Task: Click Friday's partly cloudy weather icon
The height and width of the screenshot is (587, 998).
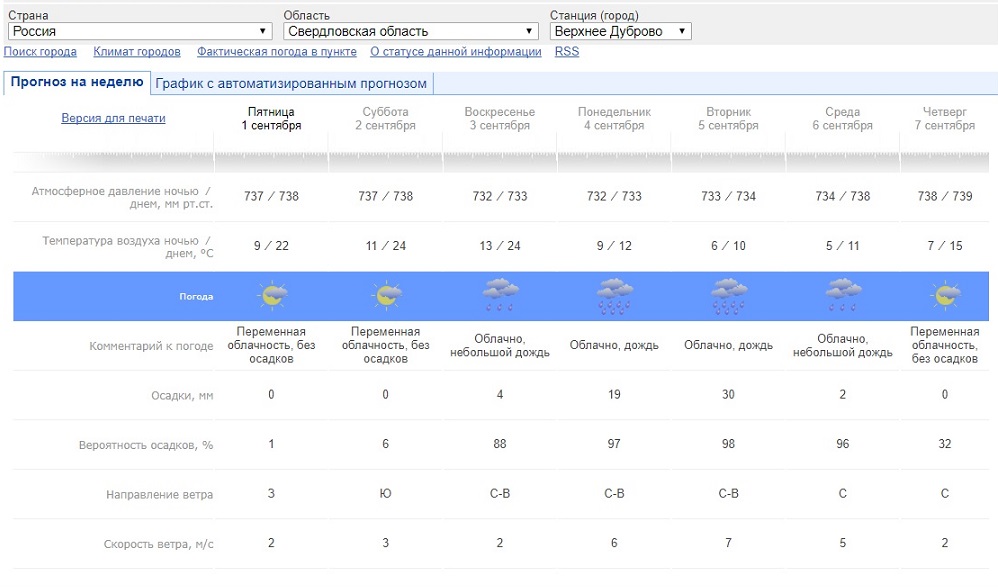Action: (x=271, y=296)
